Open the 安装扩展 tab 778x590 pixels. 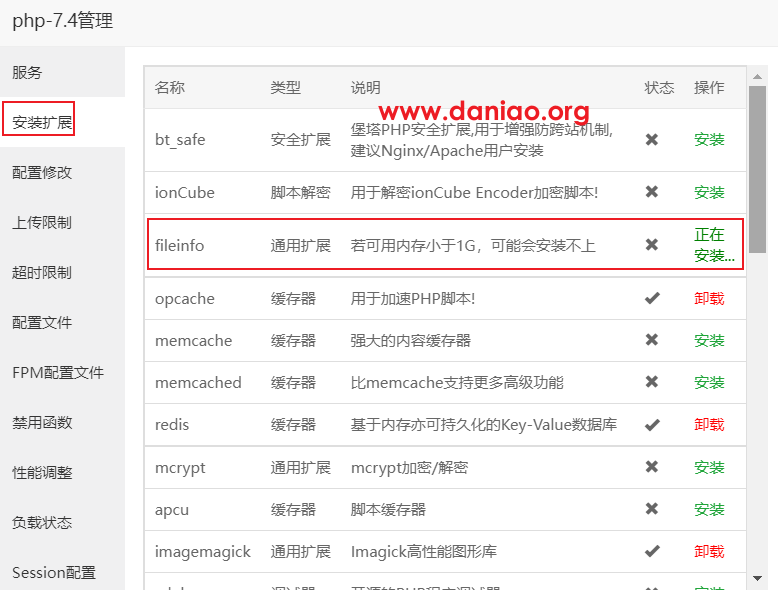[x=42, y=122]
